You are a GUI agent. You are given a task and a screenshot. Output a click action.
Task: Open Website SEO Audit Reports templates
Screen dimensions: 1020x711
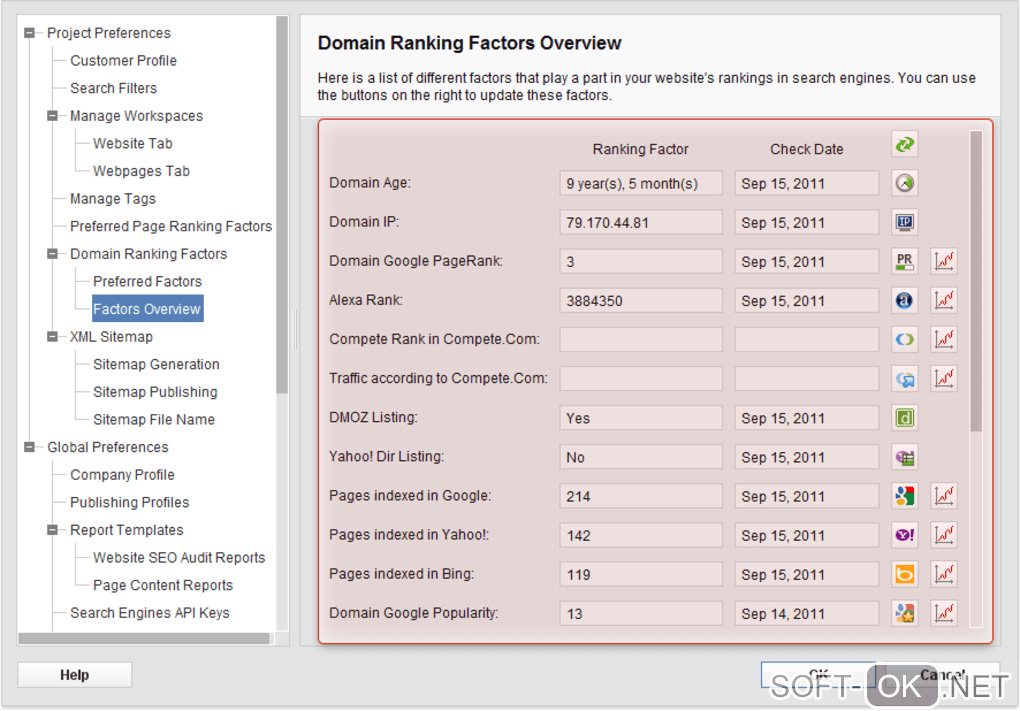pos(179,557)
